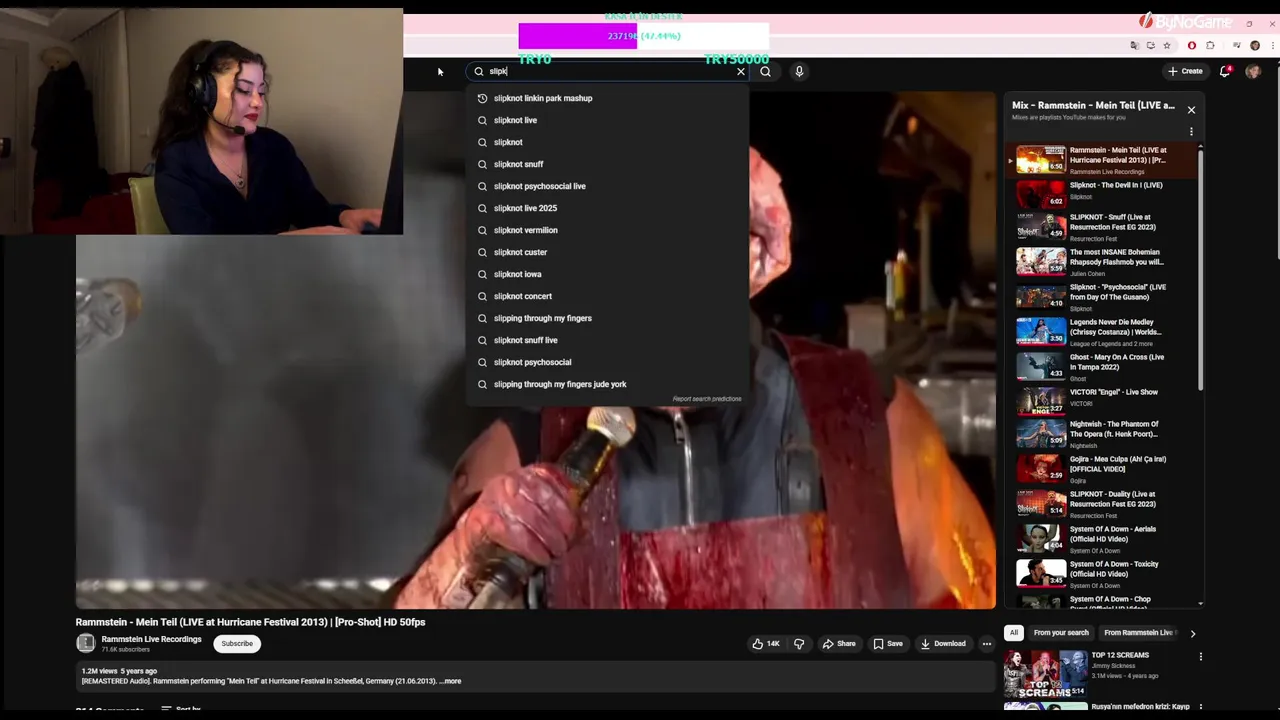Click inside the YouTube search input field
The image size is (1280, 720).
[x=610, y=71]
